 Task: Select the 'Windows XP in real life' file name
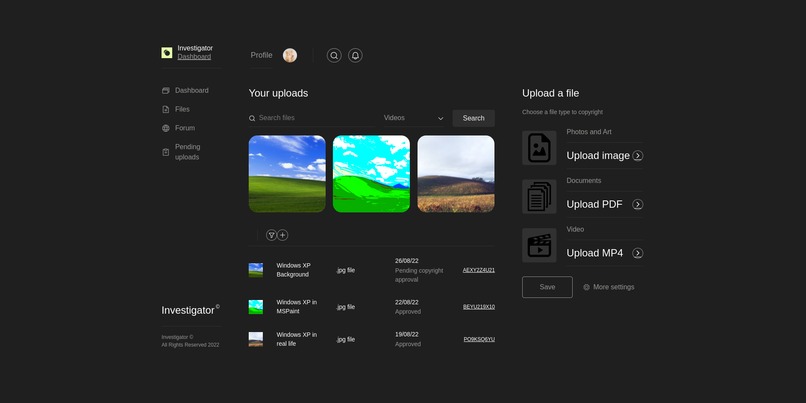(x=297, y=339)
